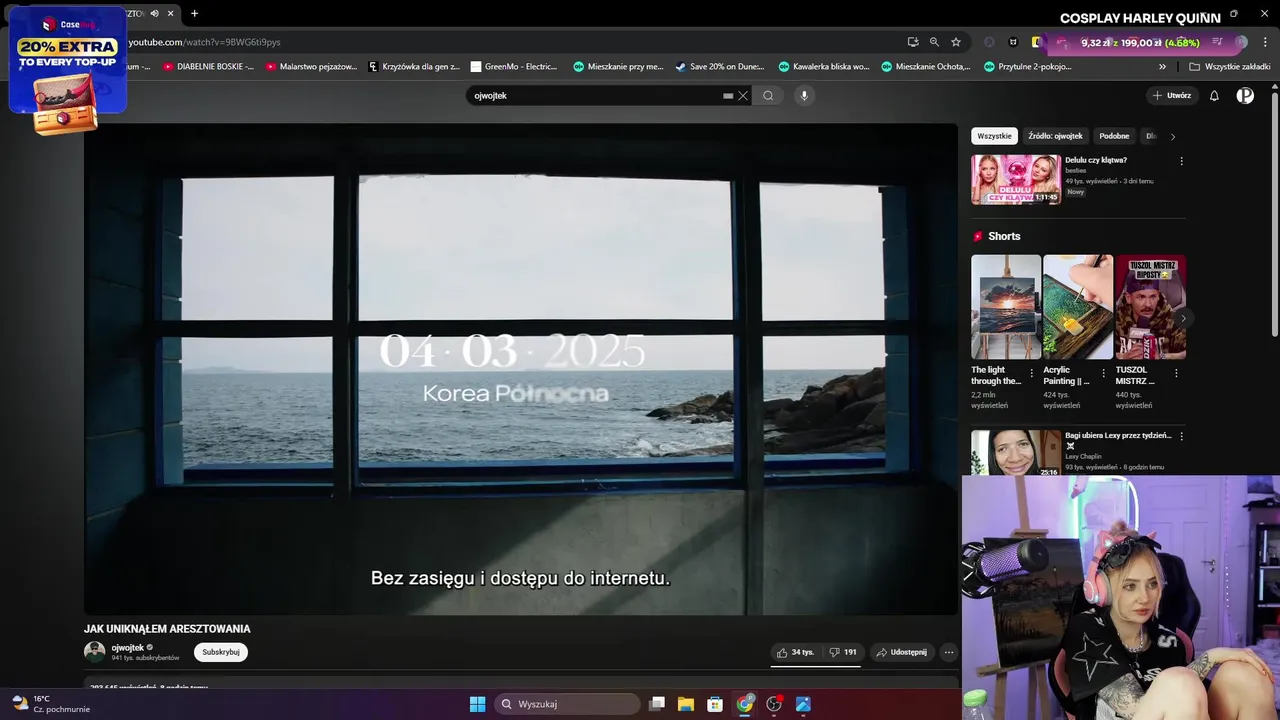Bookmark this page with the star icon
Image resolution: width=1280 pixels, height=720 pixels.
point(956,42)
